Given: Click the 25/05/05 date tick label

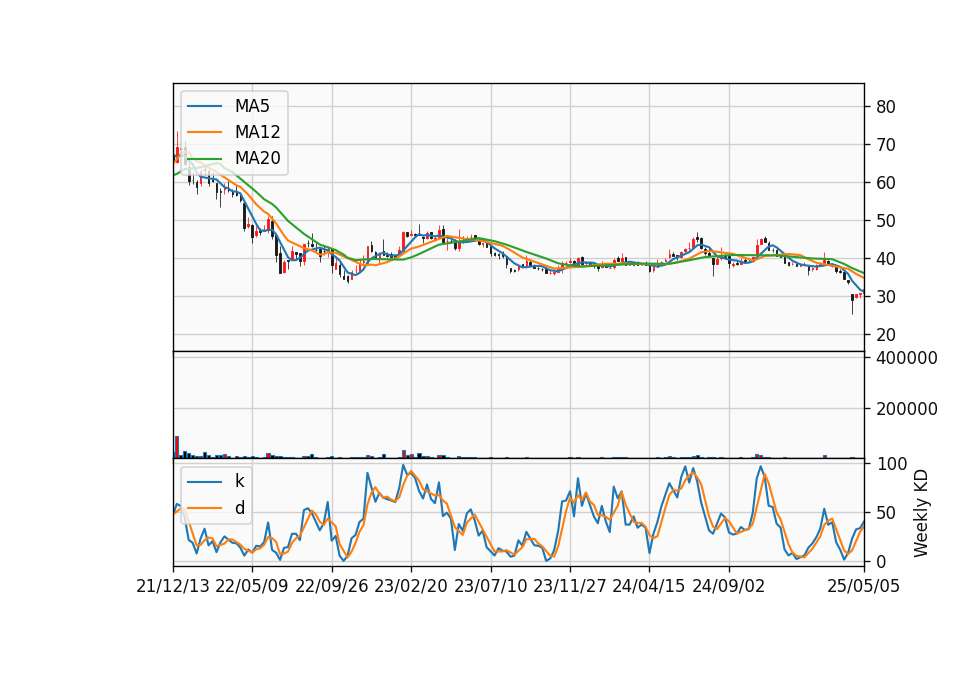Looking at the screenshot, I should tap(864, 586).
